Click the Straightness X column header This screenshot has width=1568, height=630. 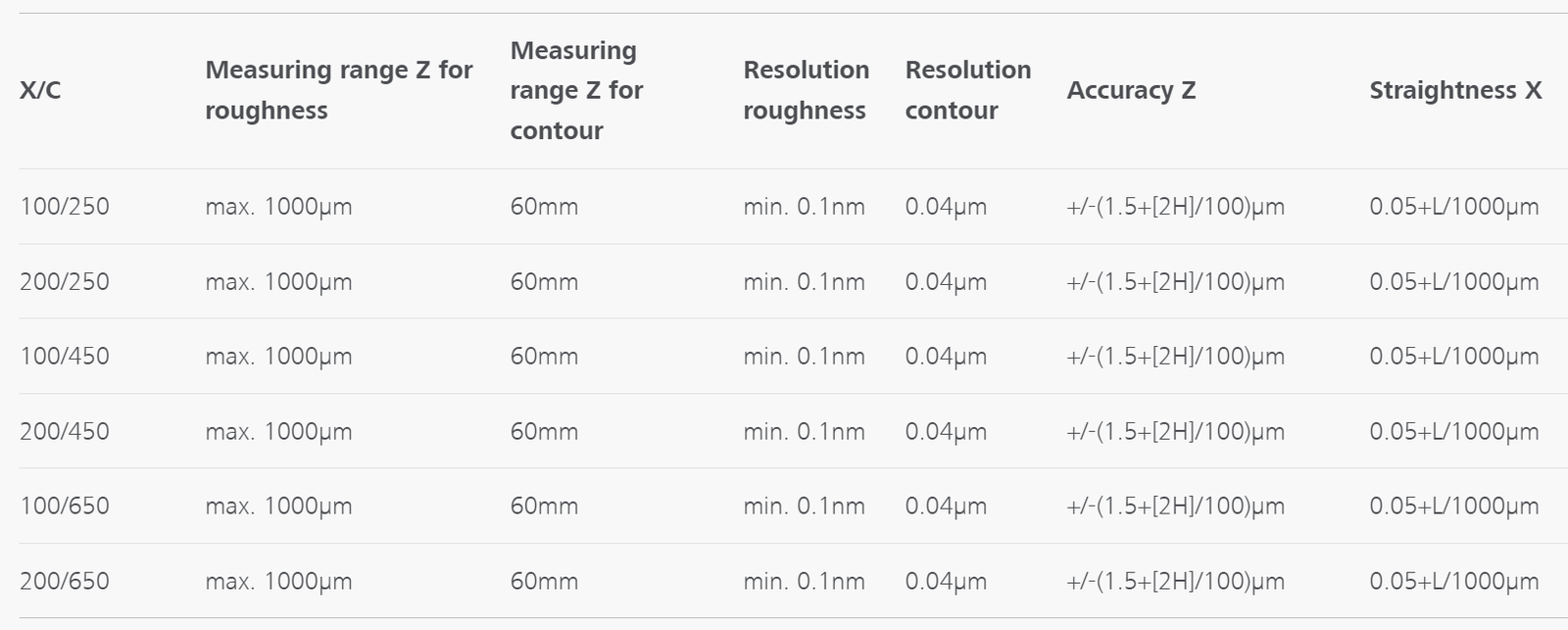tap(1454, 90)
